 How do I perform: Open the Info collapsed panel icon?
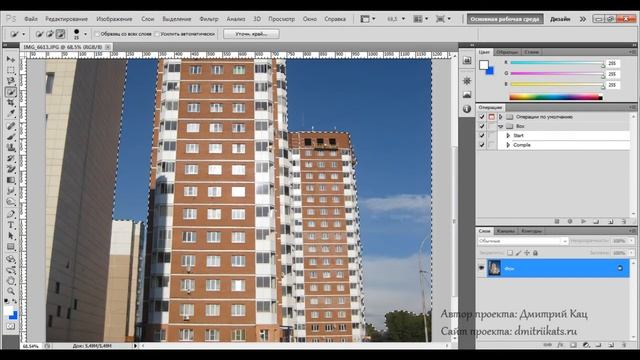[467, 109]
